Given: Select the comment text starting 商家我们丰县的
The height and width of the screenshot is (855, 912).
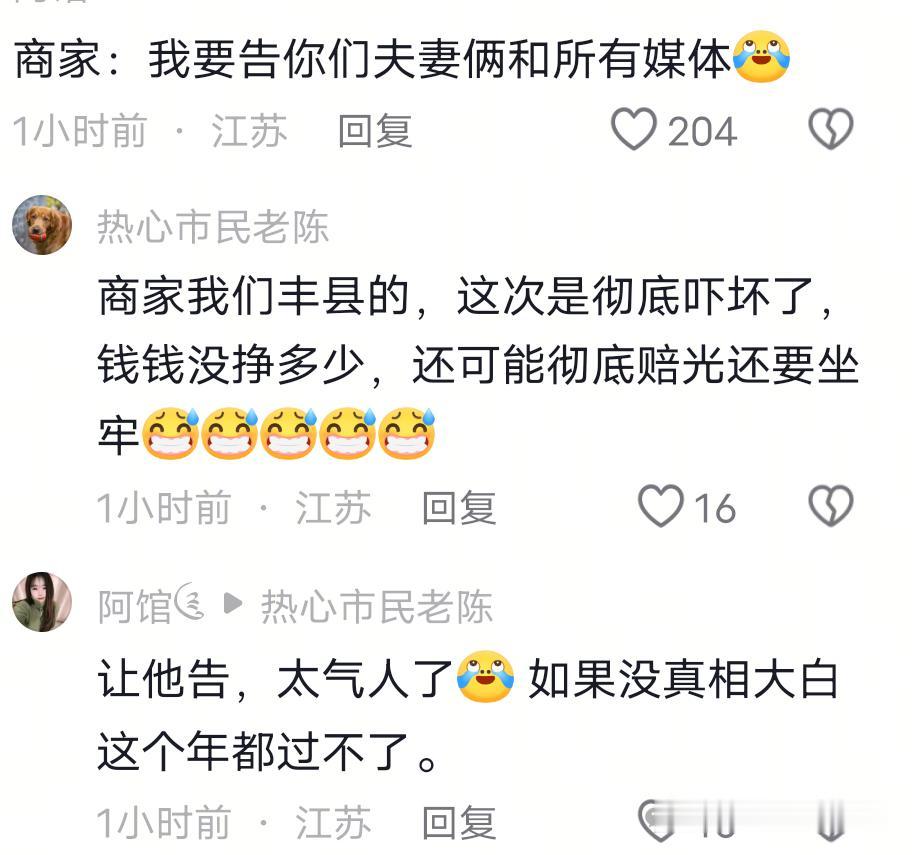Looking at the screenshot, I should pyautogui.click(x=478, y=366).
